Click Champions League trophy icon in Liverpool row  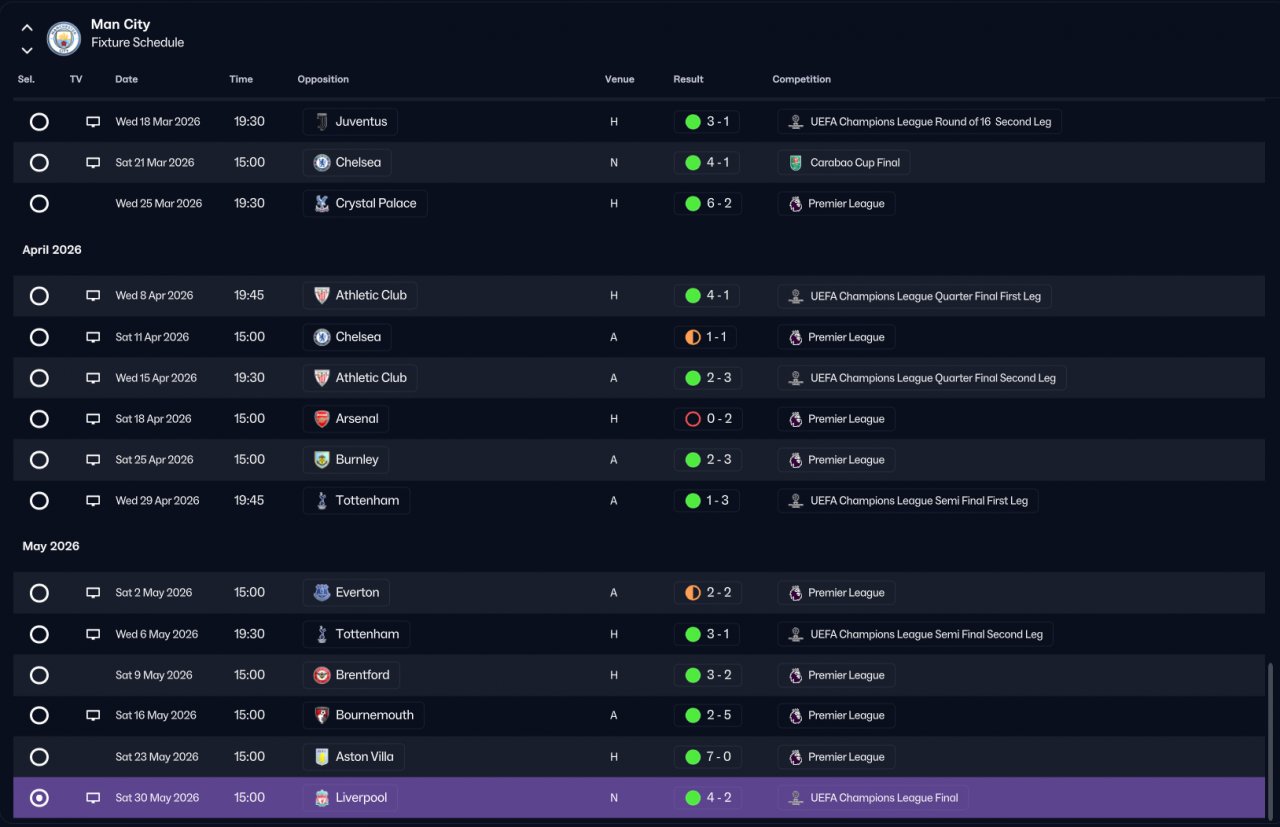coord(796,798)
